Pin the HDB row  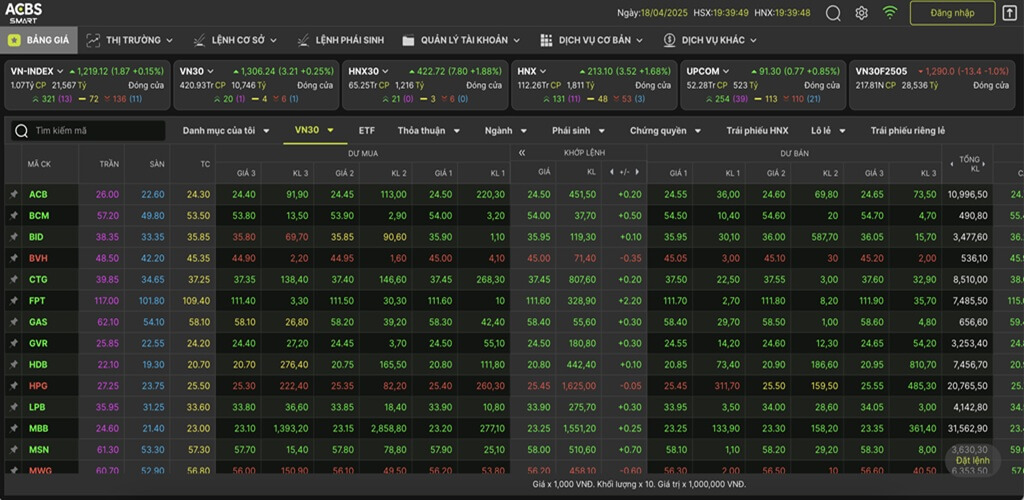[x=13, y=364]
